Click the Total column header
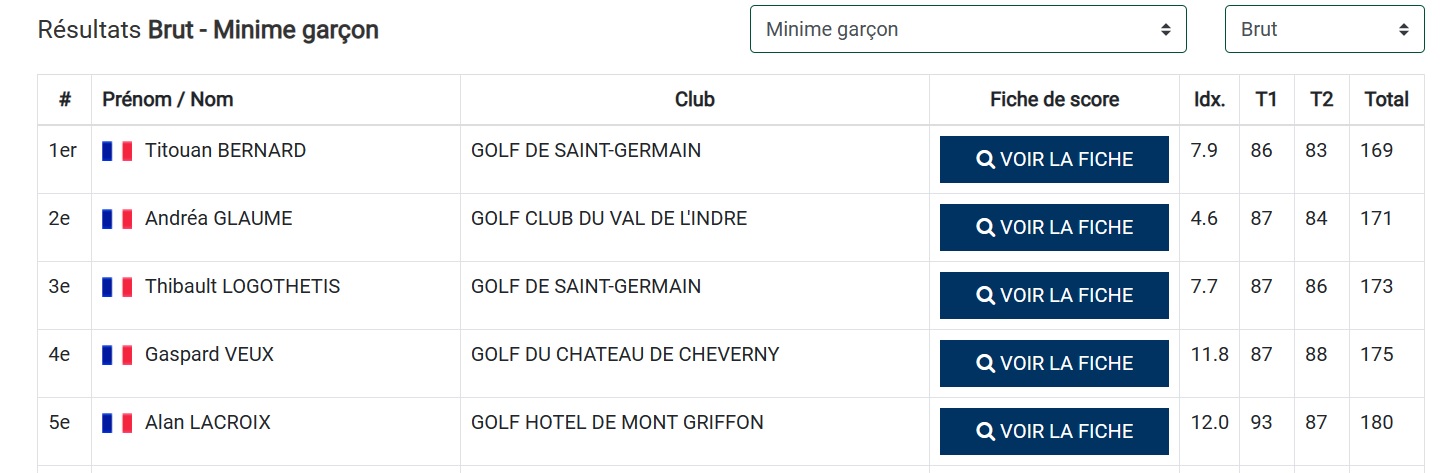This screenshot has width=1454, height=473. click(x=1386, y=99)
